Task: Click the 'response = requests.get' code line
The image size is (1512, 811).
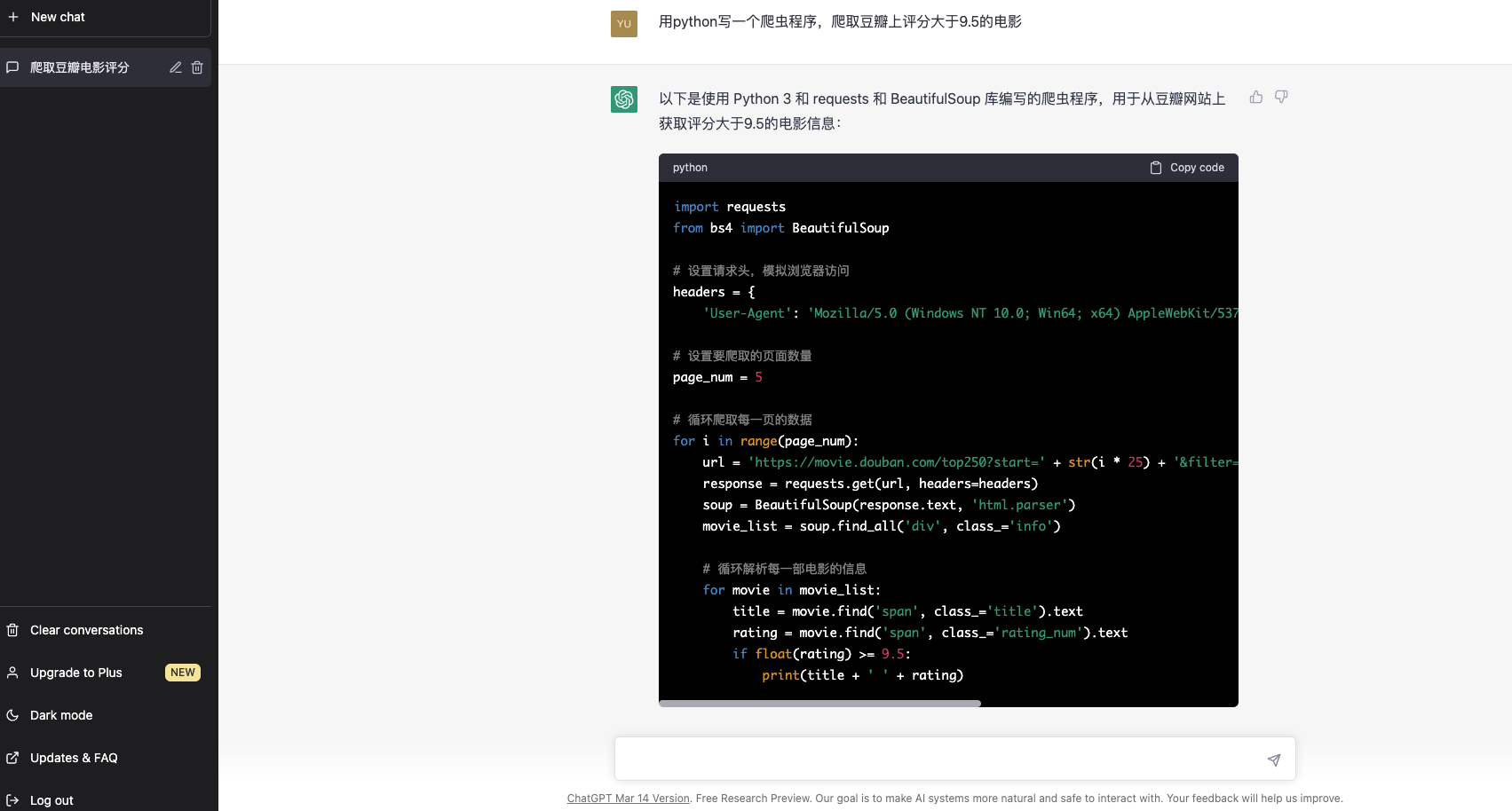Action: tap(870, 484)
